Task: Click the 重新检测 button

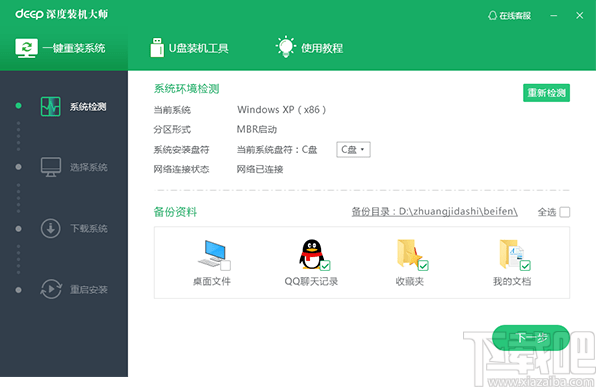Action: point(546,93)
